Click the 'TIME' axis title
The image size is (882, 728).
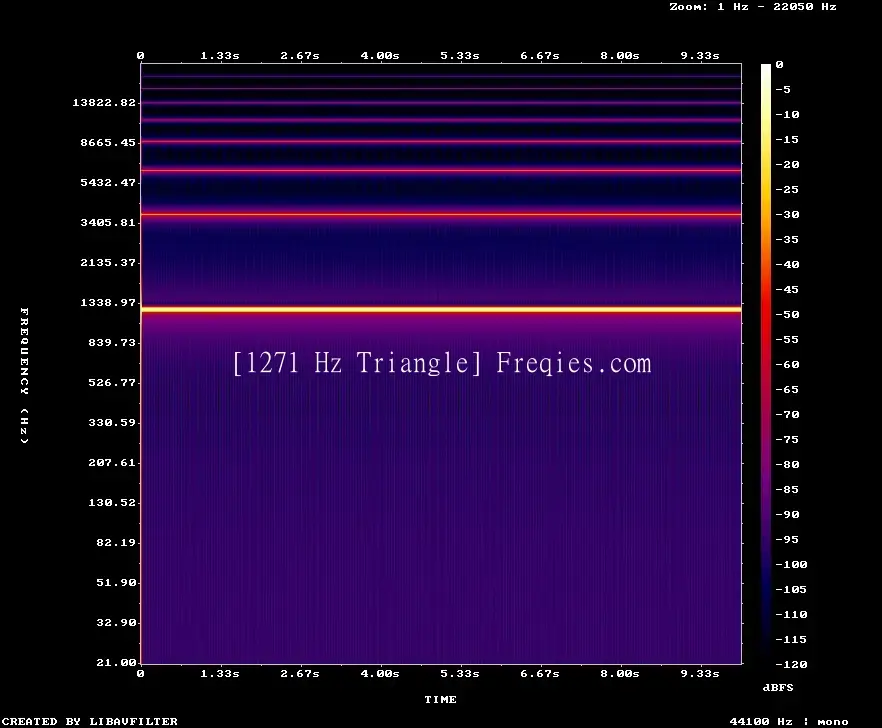click(x=440, y=699)
